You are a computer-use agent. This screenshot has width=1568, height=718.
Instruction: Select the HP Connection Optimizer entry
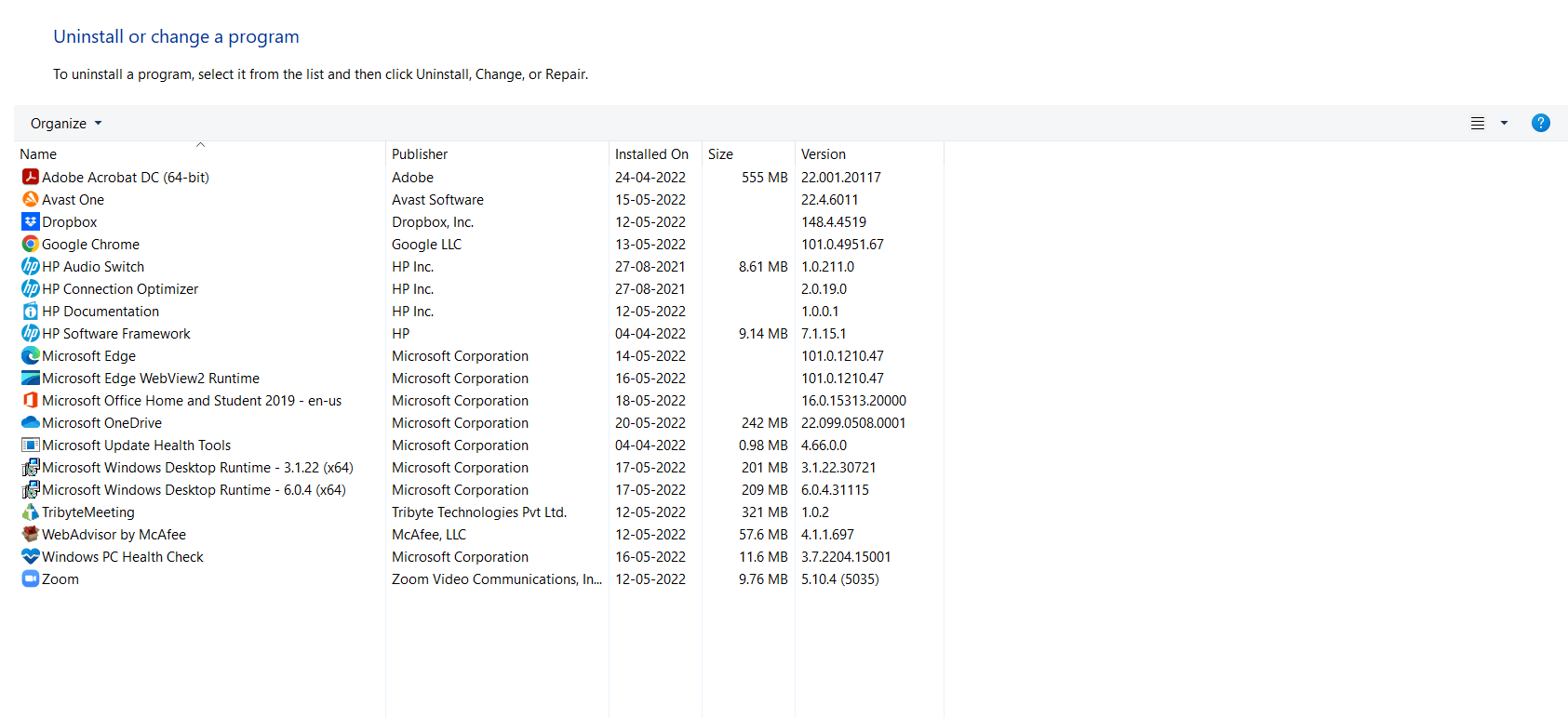coord(120,288)
